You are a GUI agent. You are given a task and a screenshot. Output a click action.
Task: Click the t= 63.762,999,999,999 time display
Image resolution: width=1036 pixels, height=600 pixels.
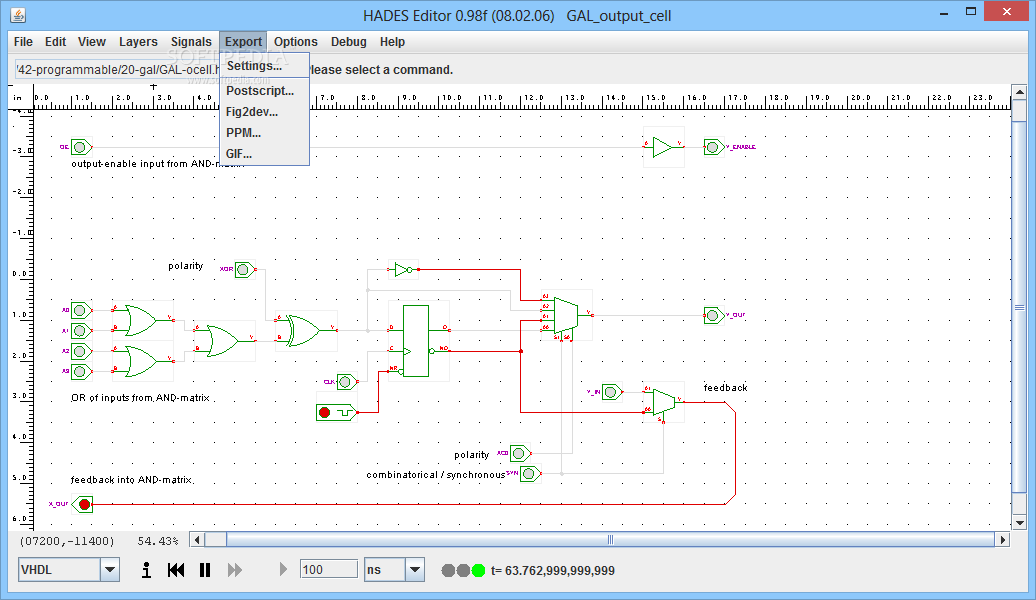tap(552, 570)
